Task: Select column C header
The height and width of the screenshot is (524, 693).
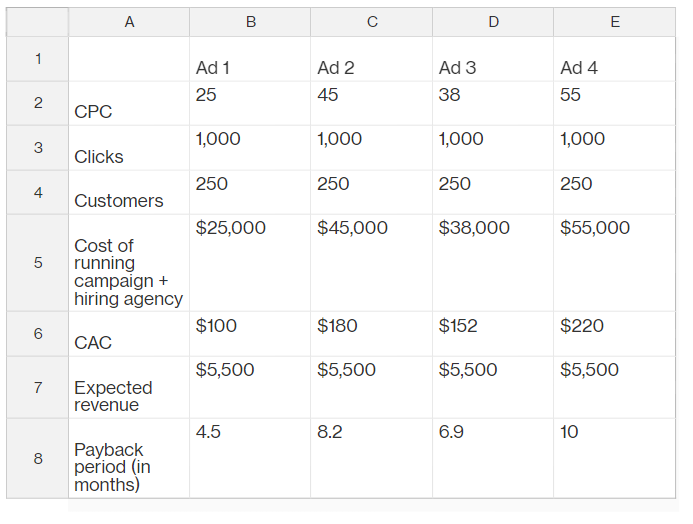Action: [x=372, y=22]
